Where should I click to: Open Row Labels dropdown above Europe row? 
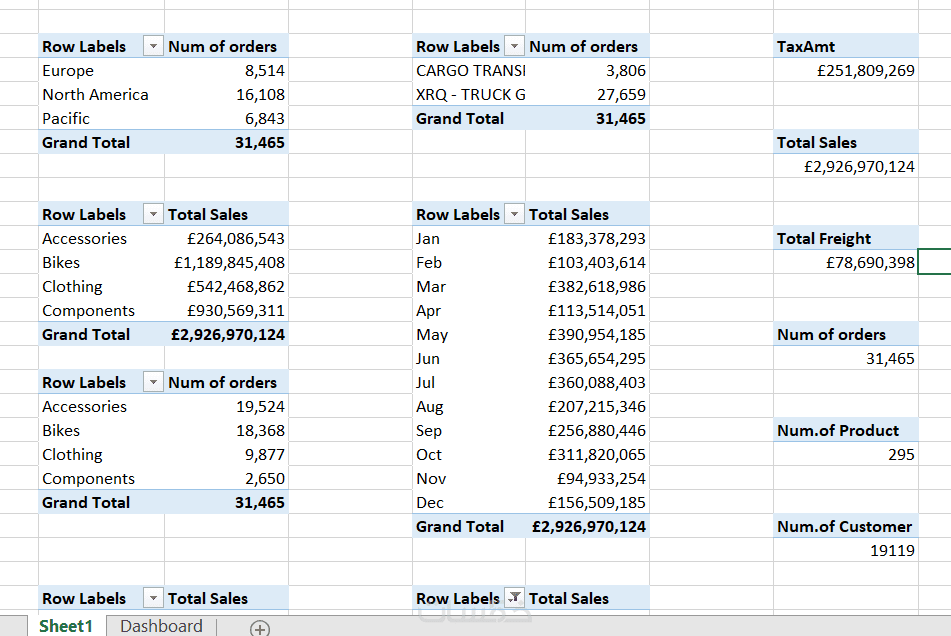153,47
